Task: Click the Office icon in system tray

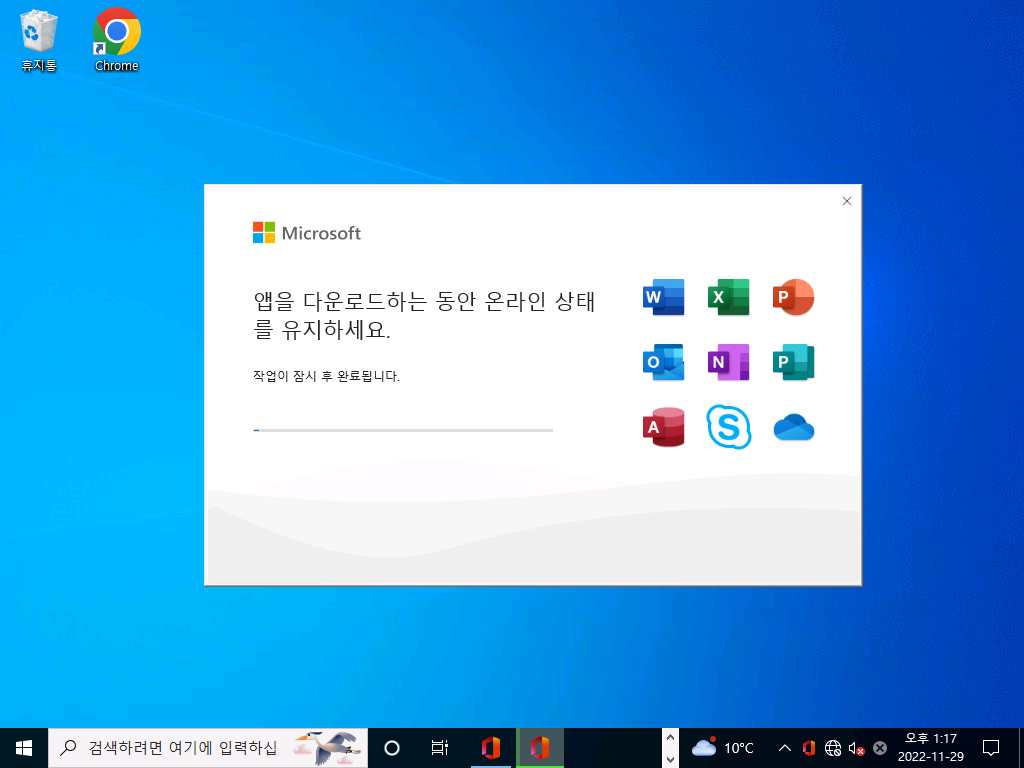Action: (x=808, y=748)
